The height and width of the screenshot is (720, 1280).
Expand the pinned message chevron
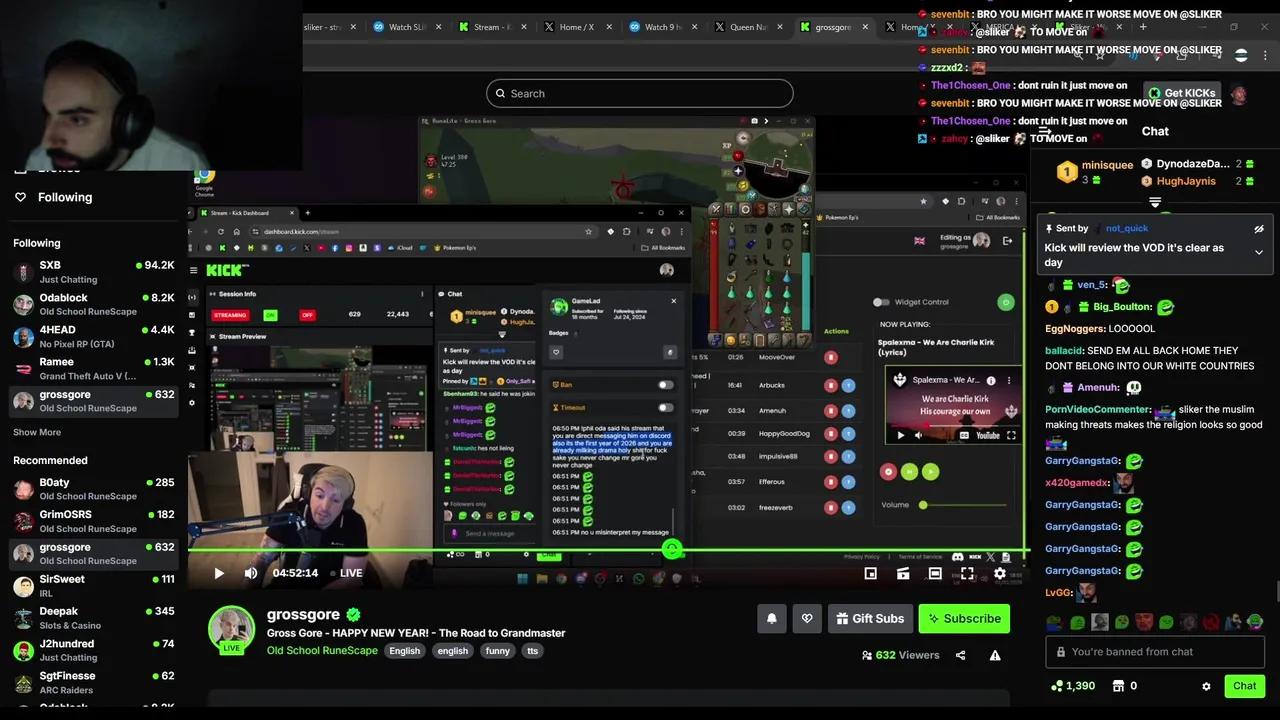tap(1259, 253)
